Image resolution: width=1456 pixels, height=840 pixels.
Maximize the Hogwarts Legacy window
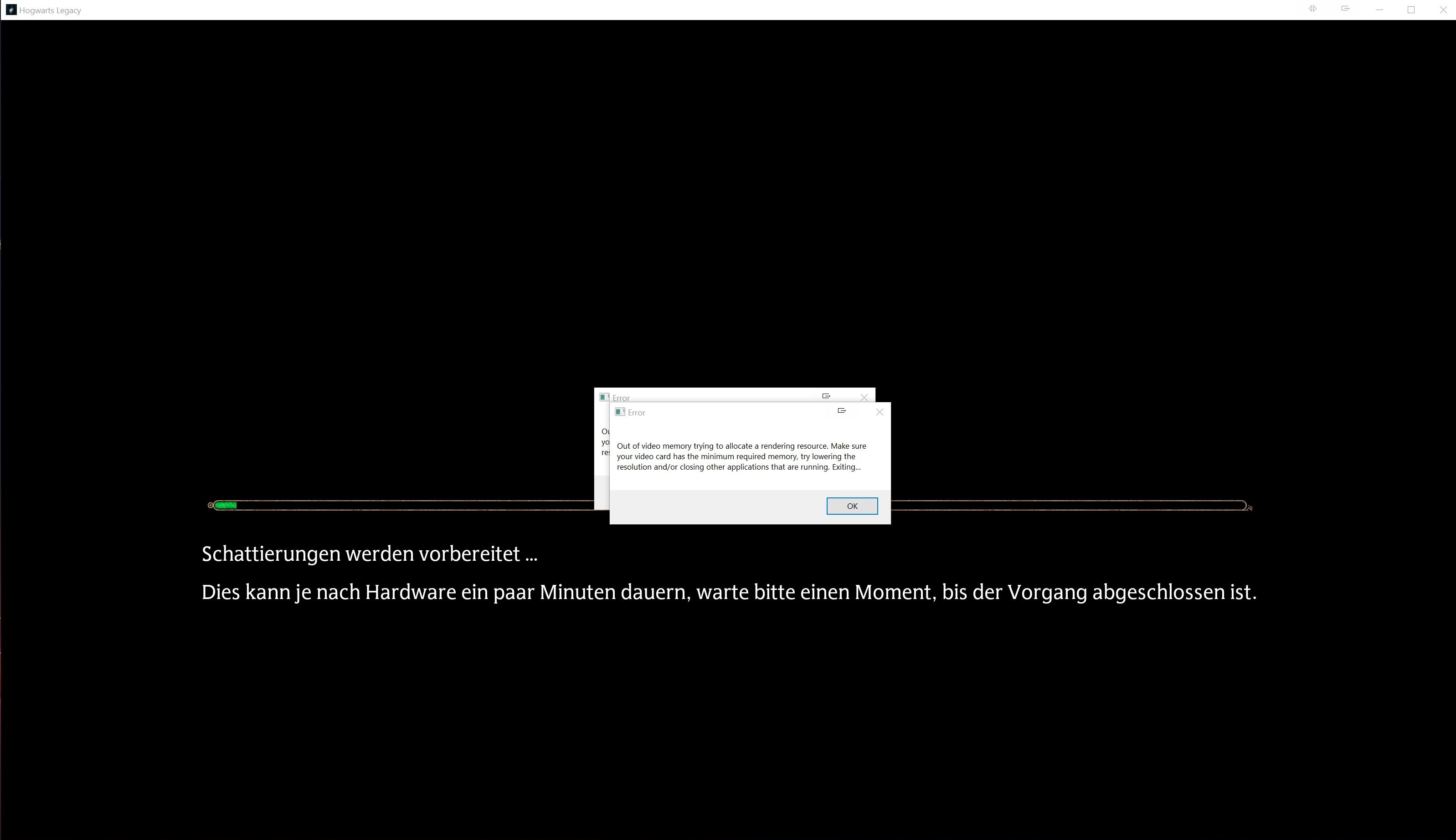pos(1411,10)
